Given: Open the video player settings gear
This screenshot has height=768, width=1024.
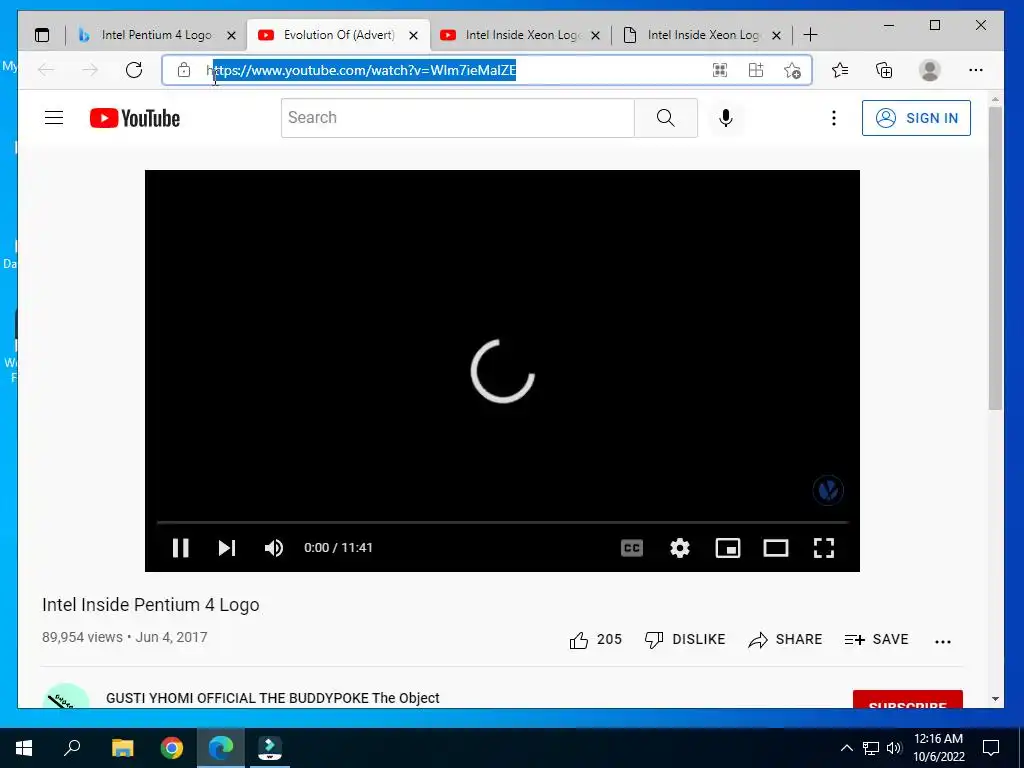Looking at the screenshot, I should (680, 547).
